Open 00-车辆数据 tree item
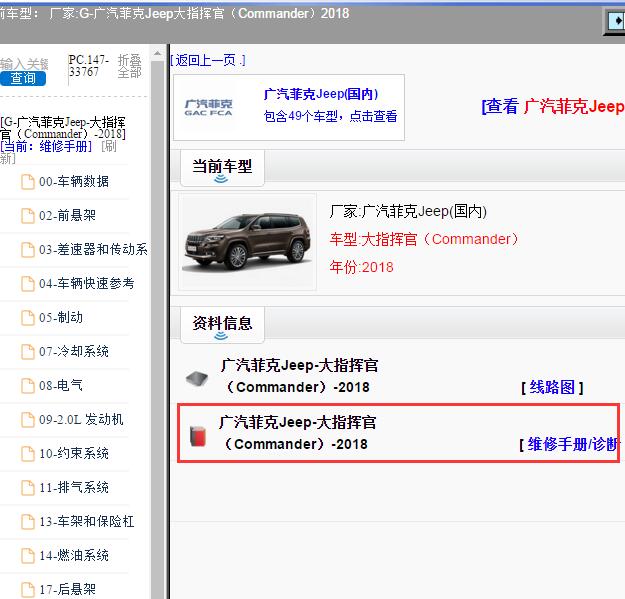 74,182
